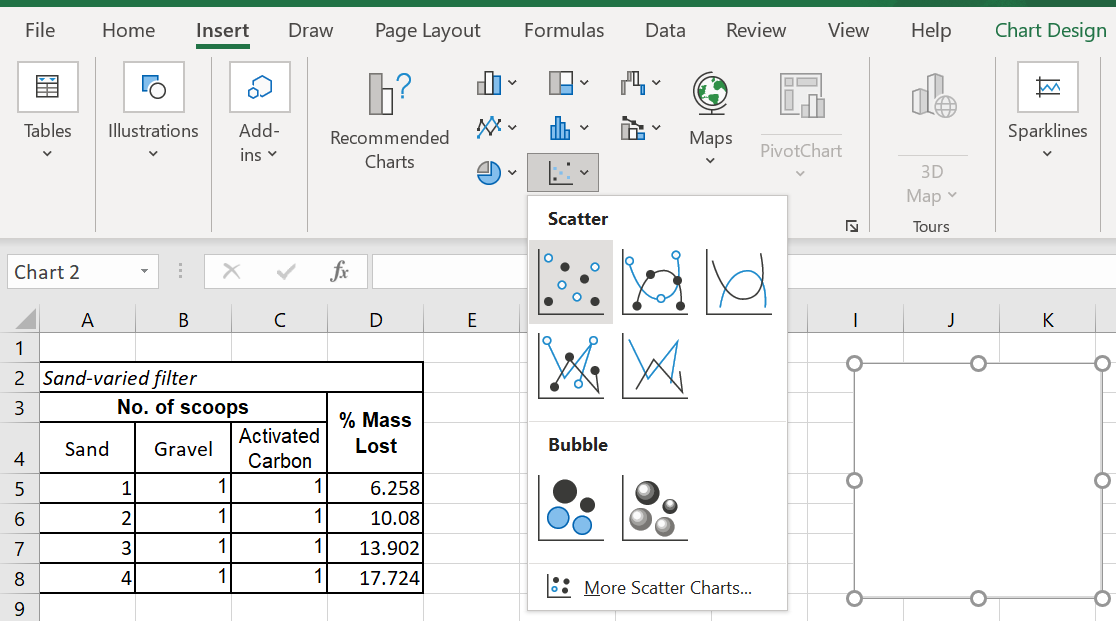Expand the line chart dropdown arrow
This screenshot has width=1116, height=621.
(x=512, y=128)
